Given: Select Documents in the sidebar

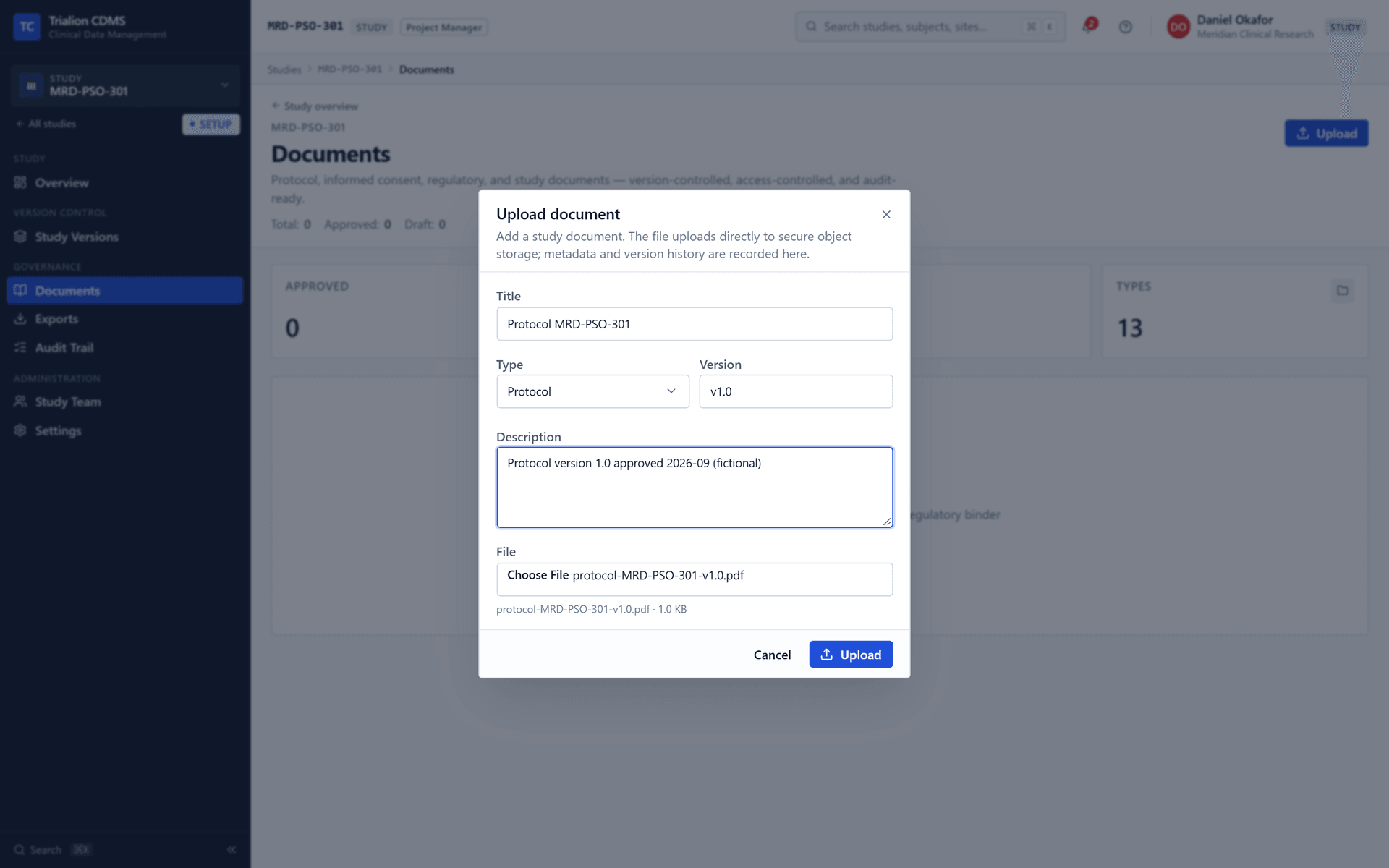Looking at the screenshot, I should pos(124,290).
